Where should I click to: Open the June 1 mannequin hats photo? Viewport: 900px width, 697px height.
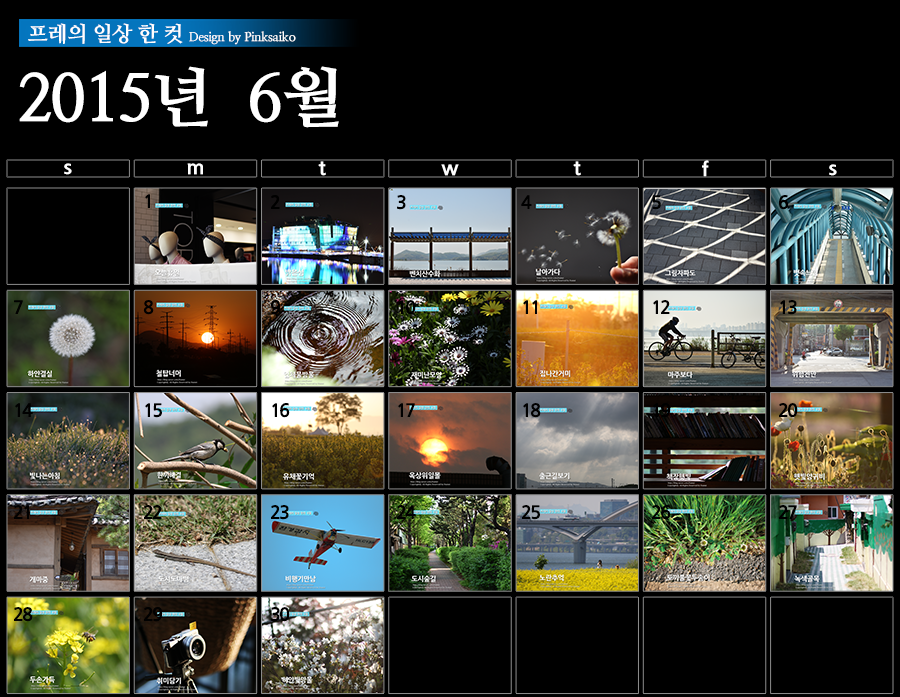pyautogui.click(x=195, y=236)
